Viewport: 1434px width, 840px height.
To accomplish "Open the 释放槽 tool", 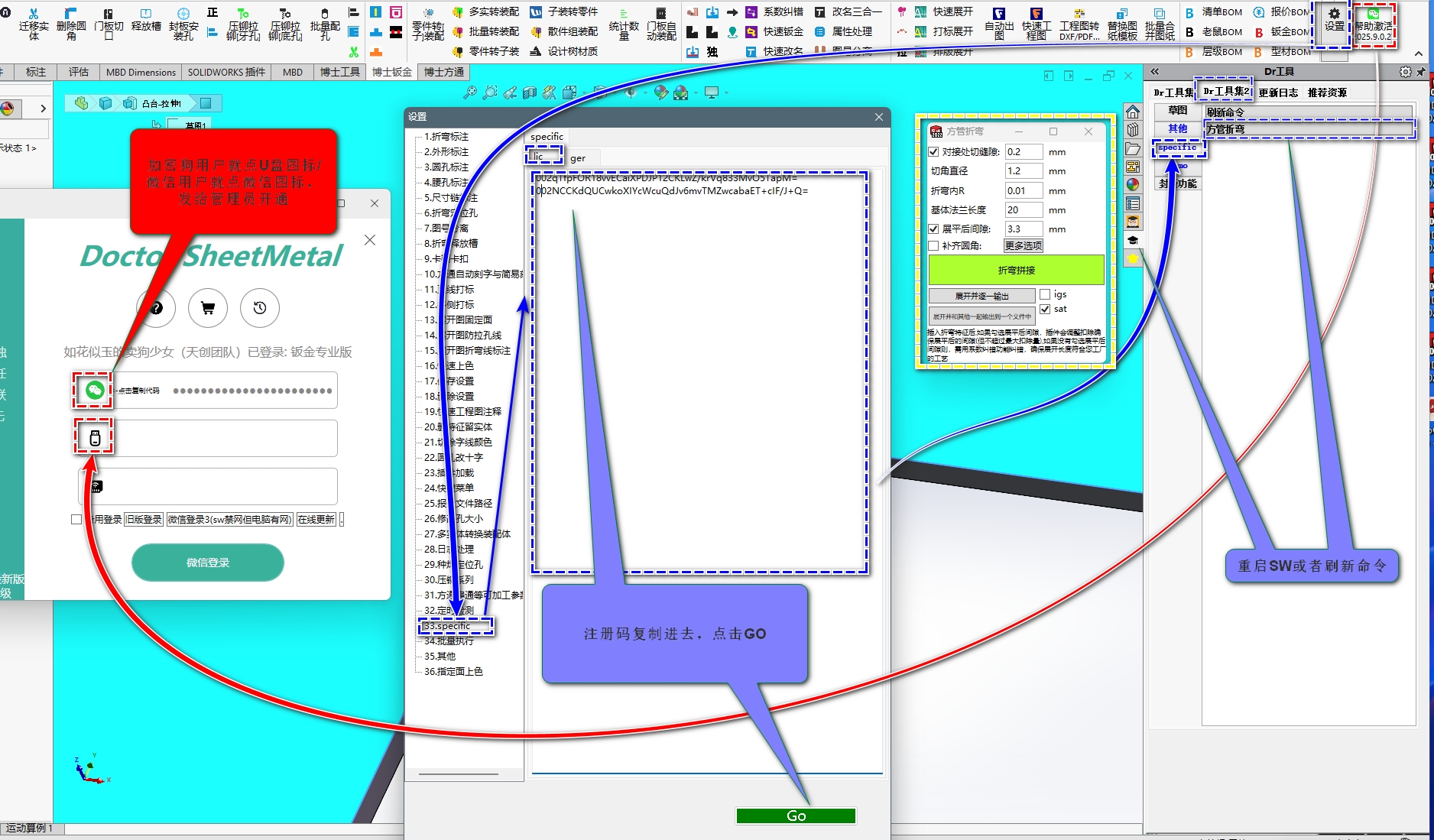I will pos(146,21).
